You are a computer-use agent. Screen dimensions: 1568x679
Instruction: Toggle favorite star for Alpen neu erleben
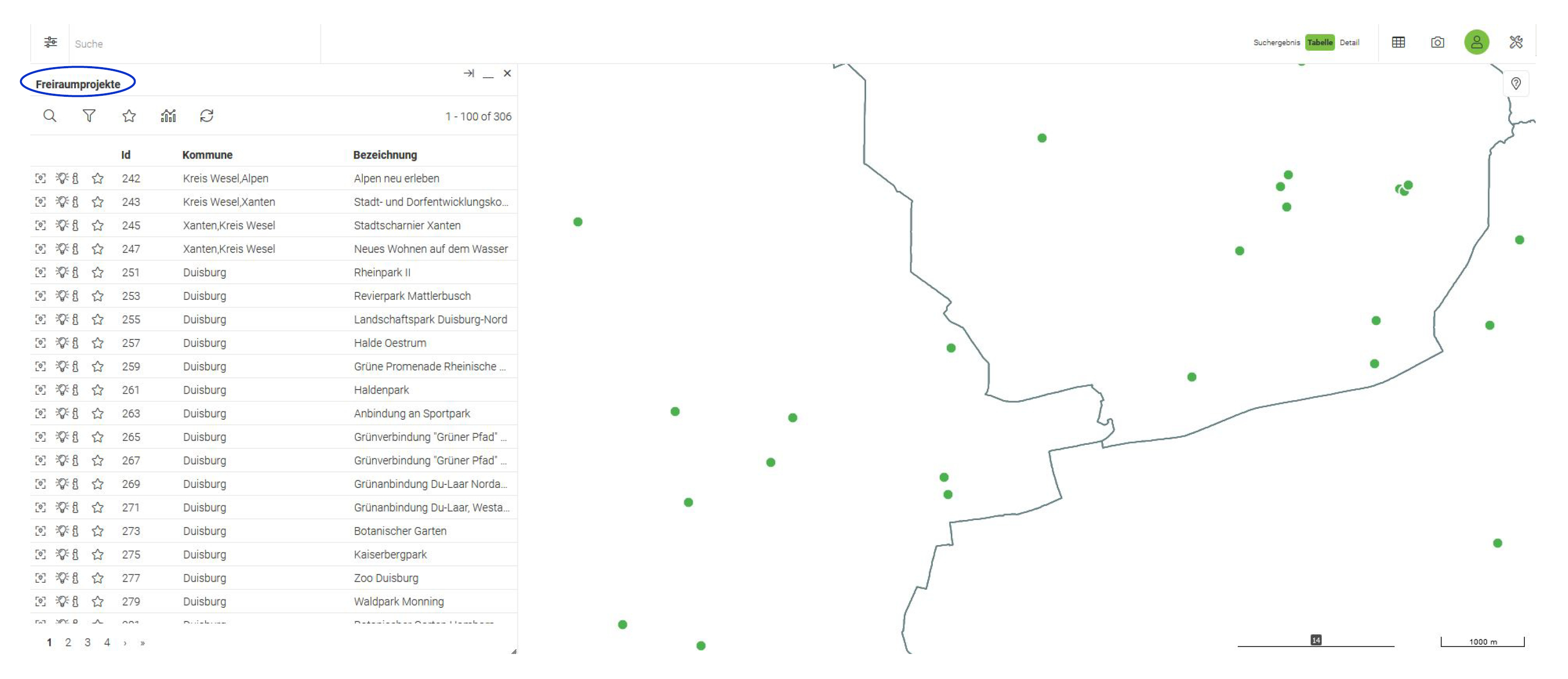coord(97,178)
